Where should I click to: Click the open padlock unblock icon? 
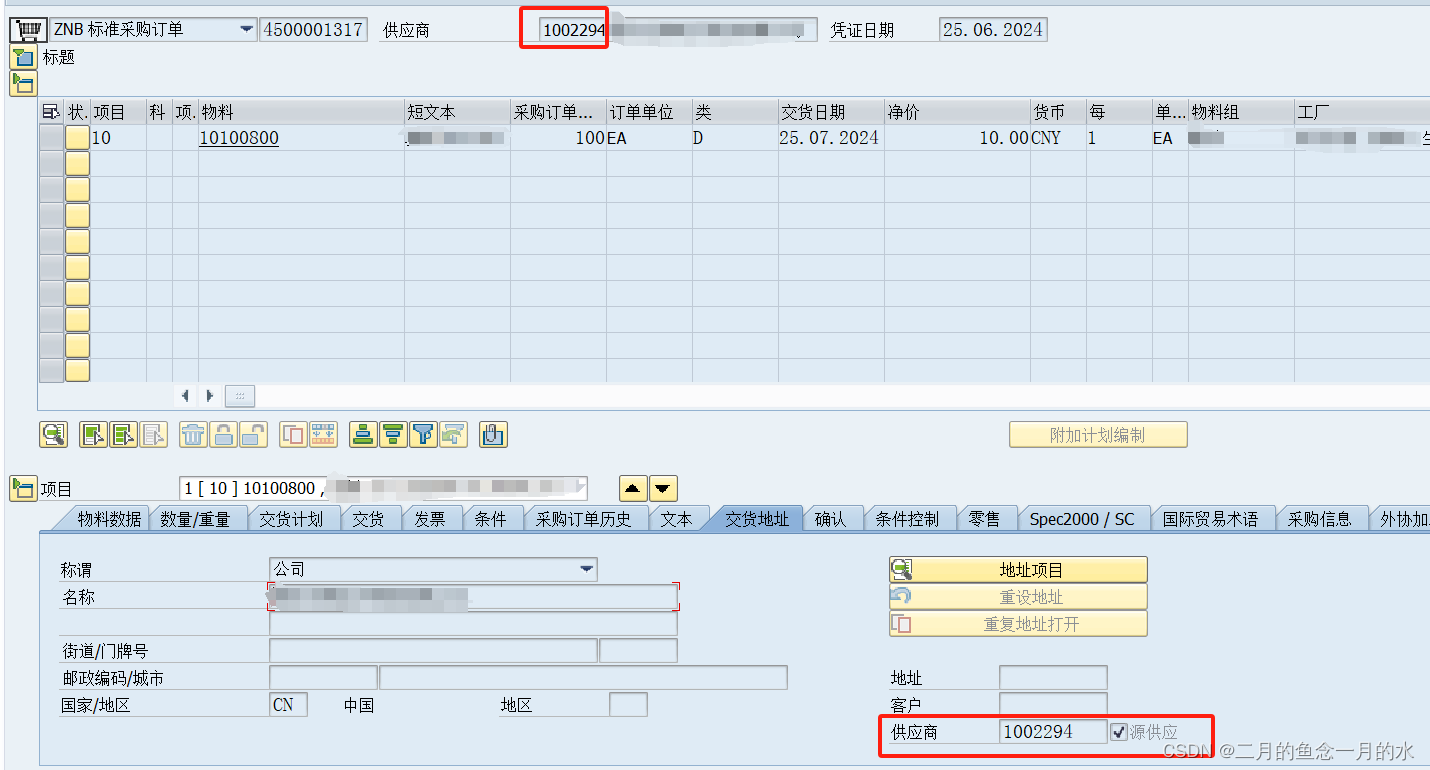pyautogui.click(x=253, y=434)
